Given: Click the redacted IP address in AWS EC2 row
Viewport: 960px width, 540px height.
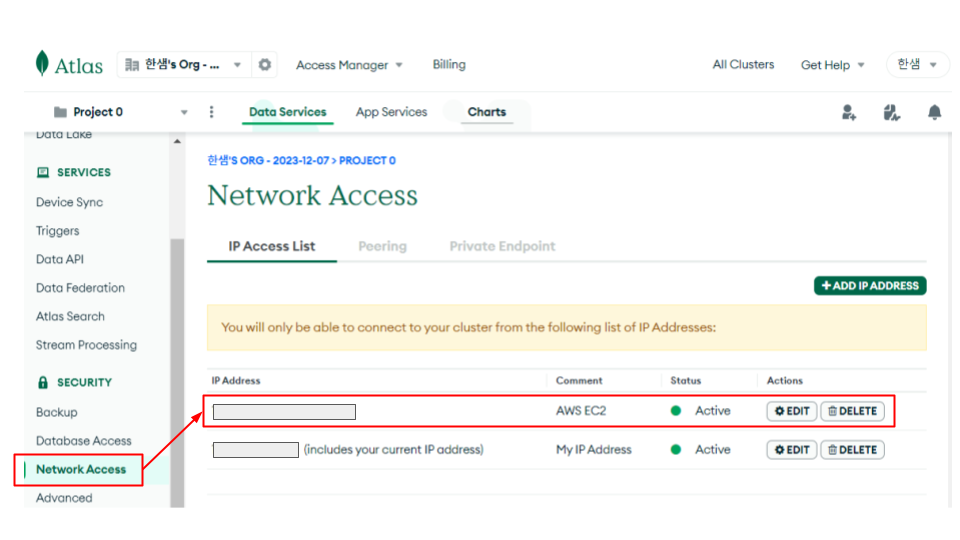Looking at the screenshot, I should [284, 412].
